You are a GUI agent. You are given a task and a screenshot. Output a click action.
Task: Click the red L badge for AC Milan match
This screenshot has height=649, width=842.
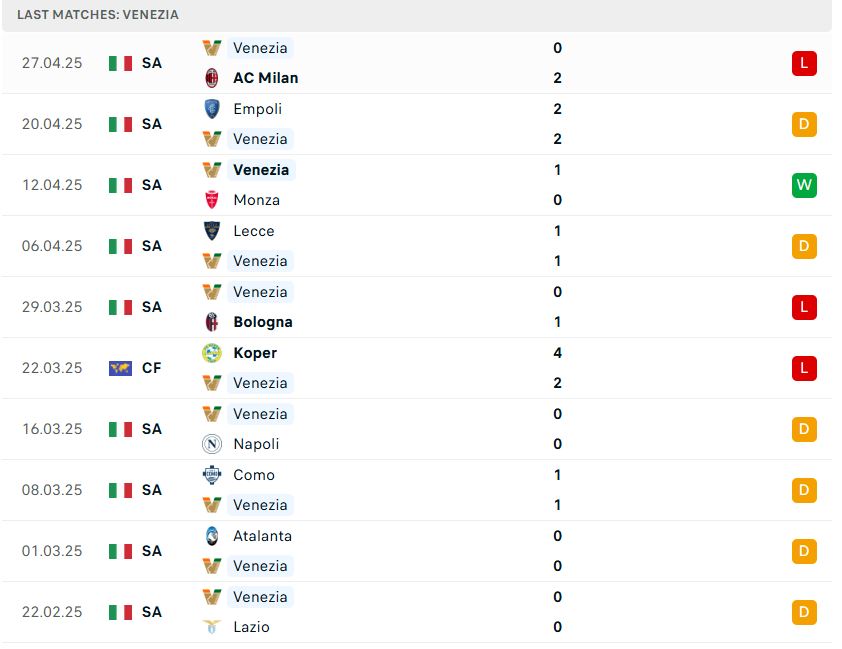click(804, 63)
